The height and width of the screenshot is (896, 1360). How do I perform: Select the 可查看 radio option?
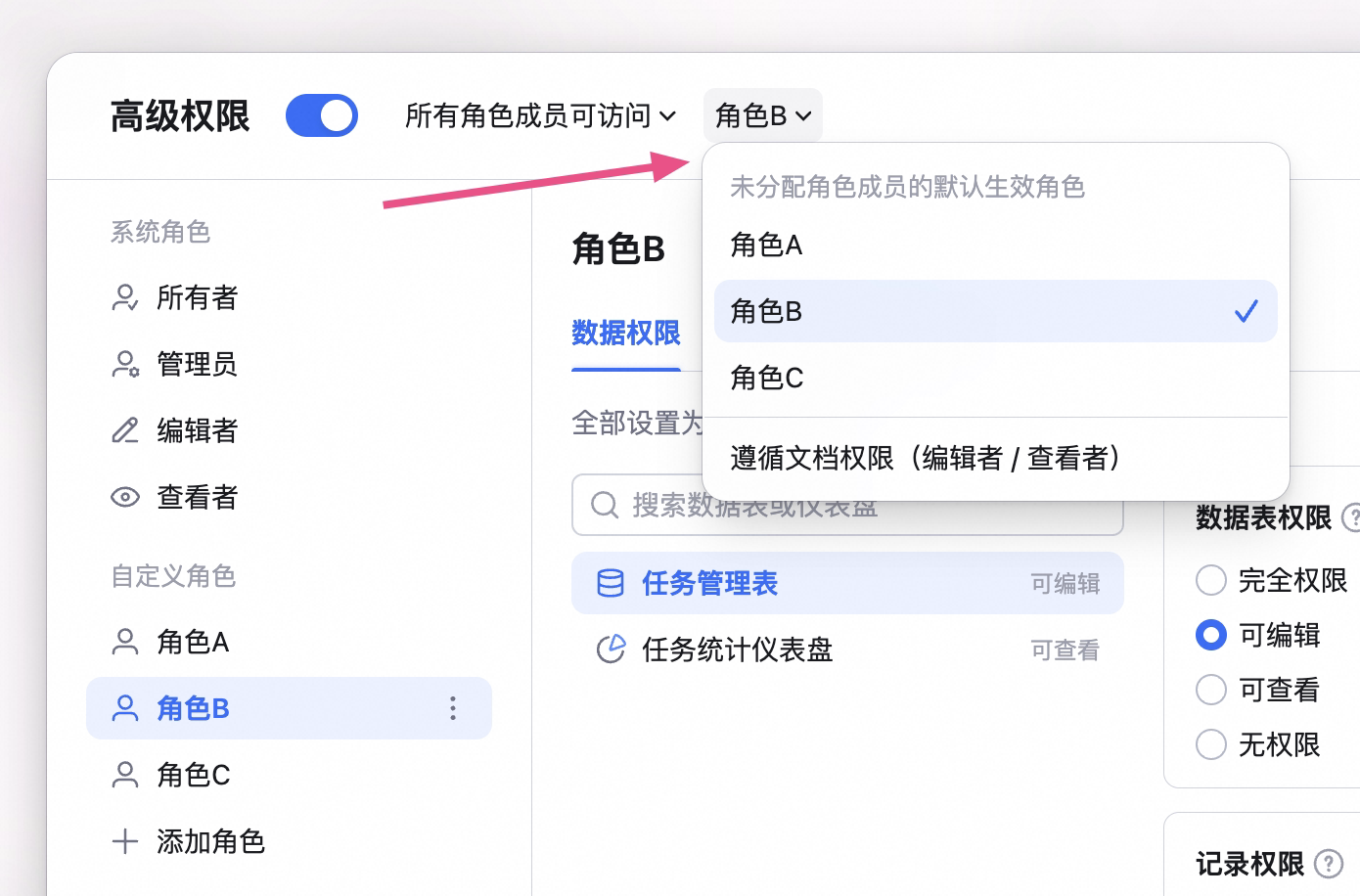tap(1210, 690)
